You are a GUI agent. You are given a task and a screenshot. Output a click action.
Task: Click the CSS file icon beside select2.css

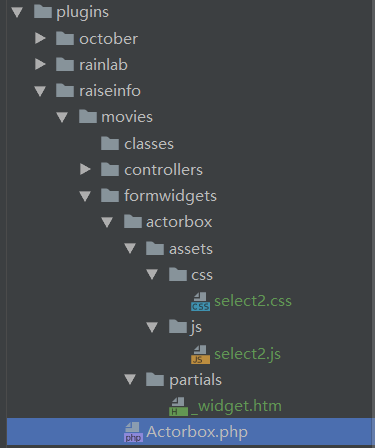click(x=200, y=302)
